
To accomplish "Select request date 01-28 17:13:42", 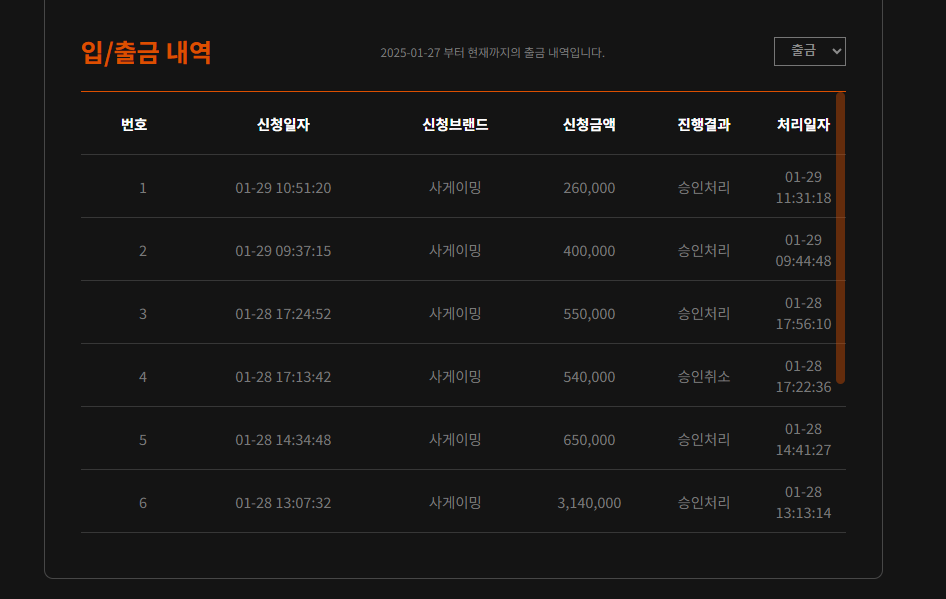I will click(283, 376).
